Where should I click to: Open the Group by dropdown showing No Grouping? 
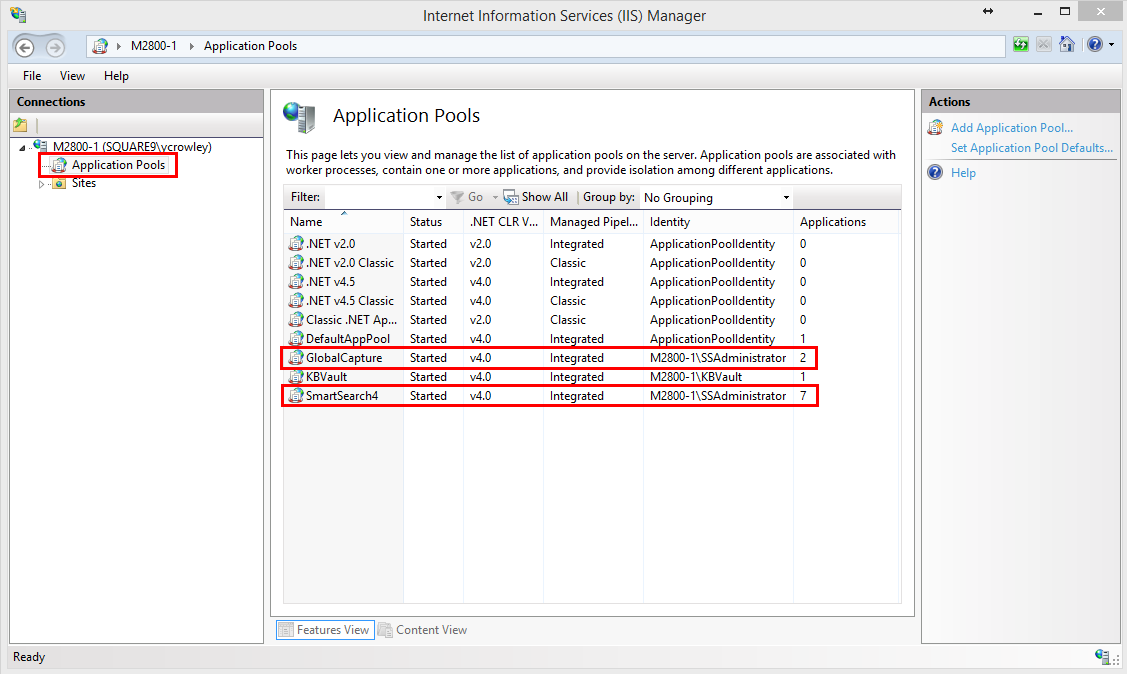(786, 196)
